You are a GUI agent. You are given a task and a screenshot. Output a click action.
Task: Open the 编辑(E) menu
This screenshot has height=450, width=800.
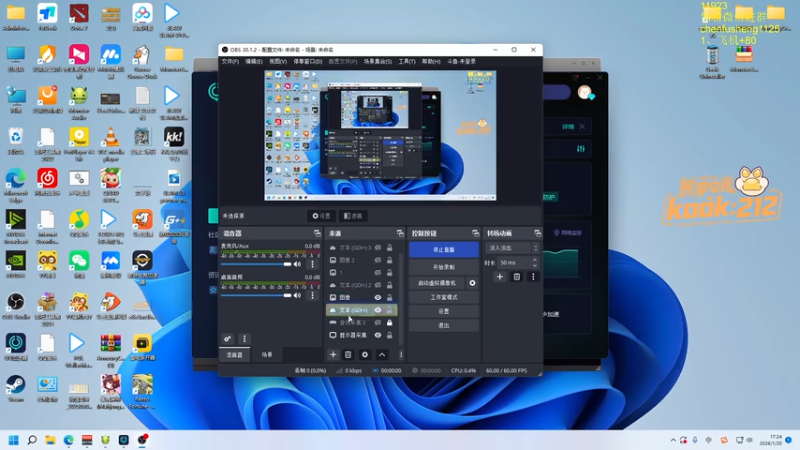pyautogui.click(x=254, y=61)
